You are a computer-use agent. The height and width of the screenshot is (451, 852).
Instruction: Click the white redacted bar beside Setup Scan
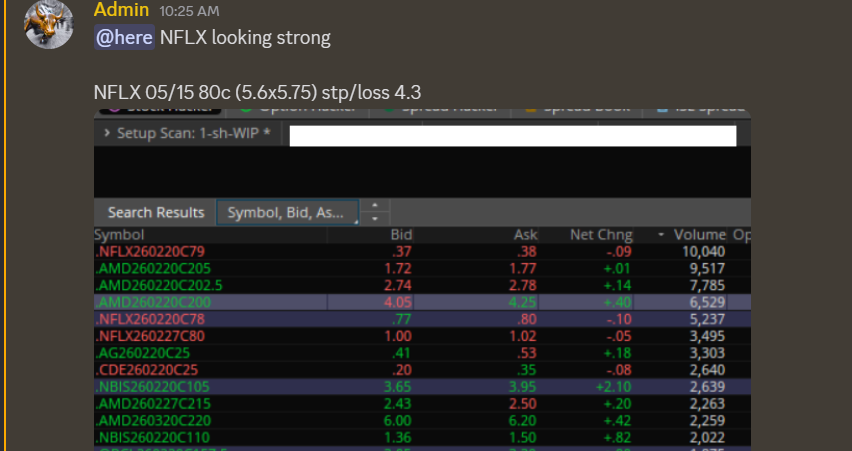[x=513, y=136]
